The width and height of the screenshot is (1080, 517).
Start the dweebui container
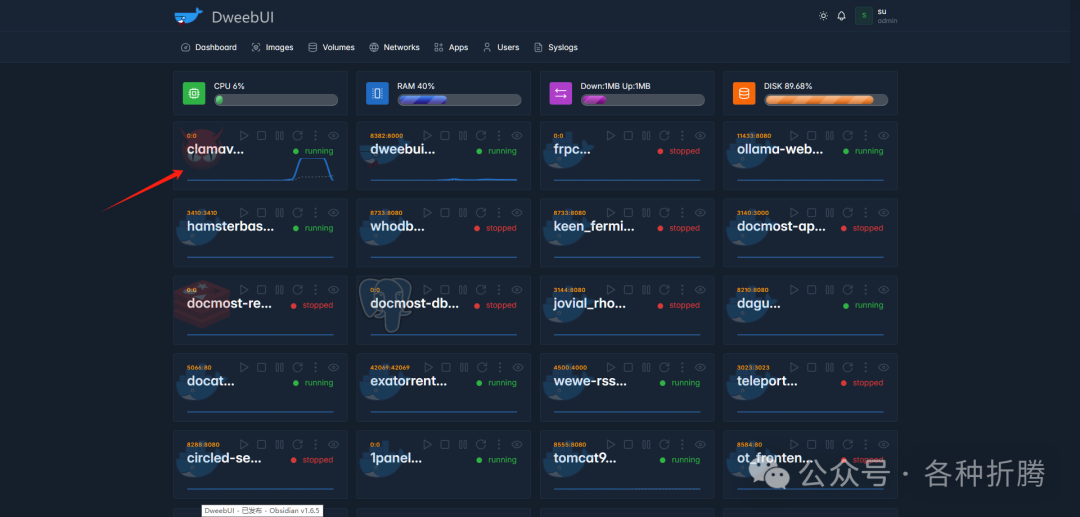click(427, 136)
